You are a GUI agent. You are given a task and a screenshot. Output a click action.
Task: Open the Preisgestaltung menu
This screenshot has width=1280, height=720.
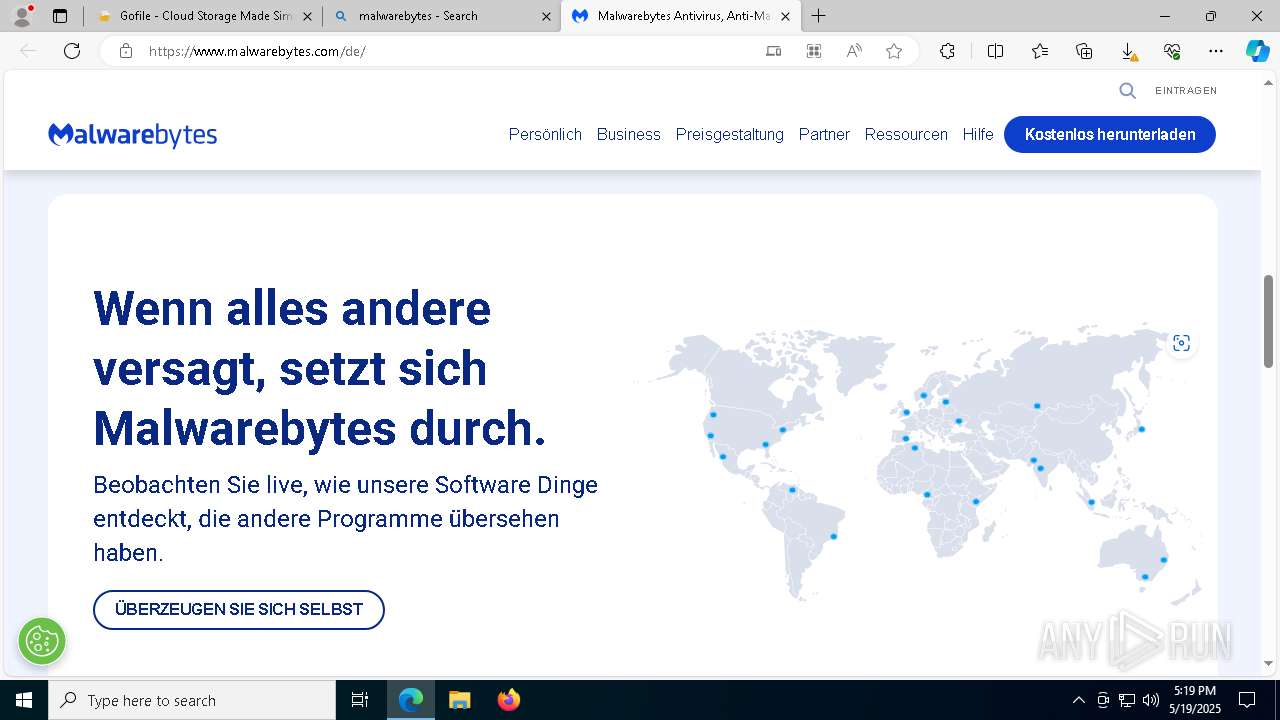tap(730, 135)
